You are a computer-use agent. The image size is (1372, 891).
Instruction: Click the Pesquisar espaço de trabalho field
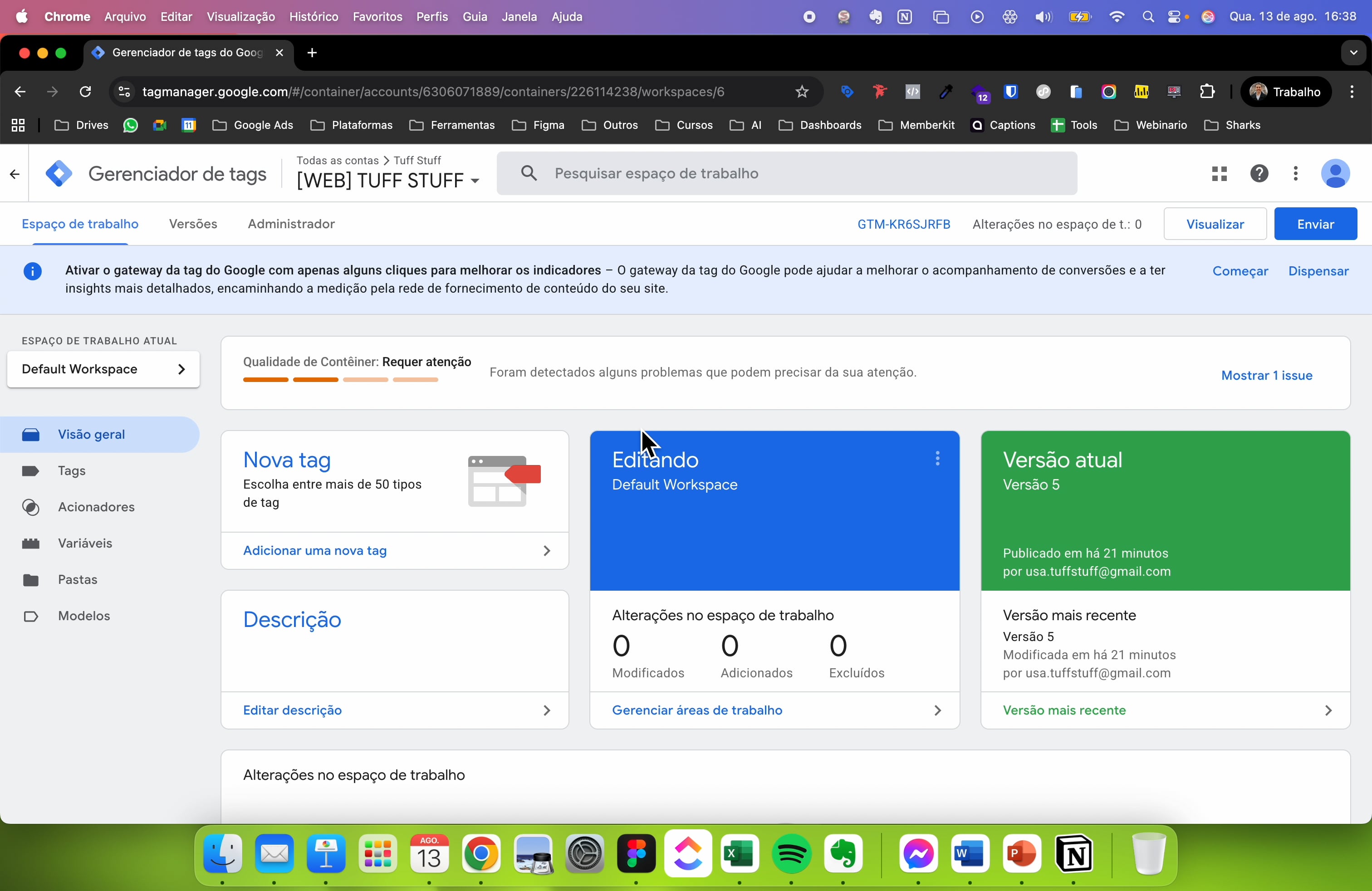tap(787, 173)
